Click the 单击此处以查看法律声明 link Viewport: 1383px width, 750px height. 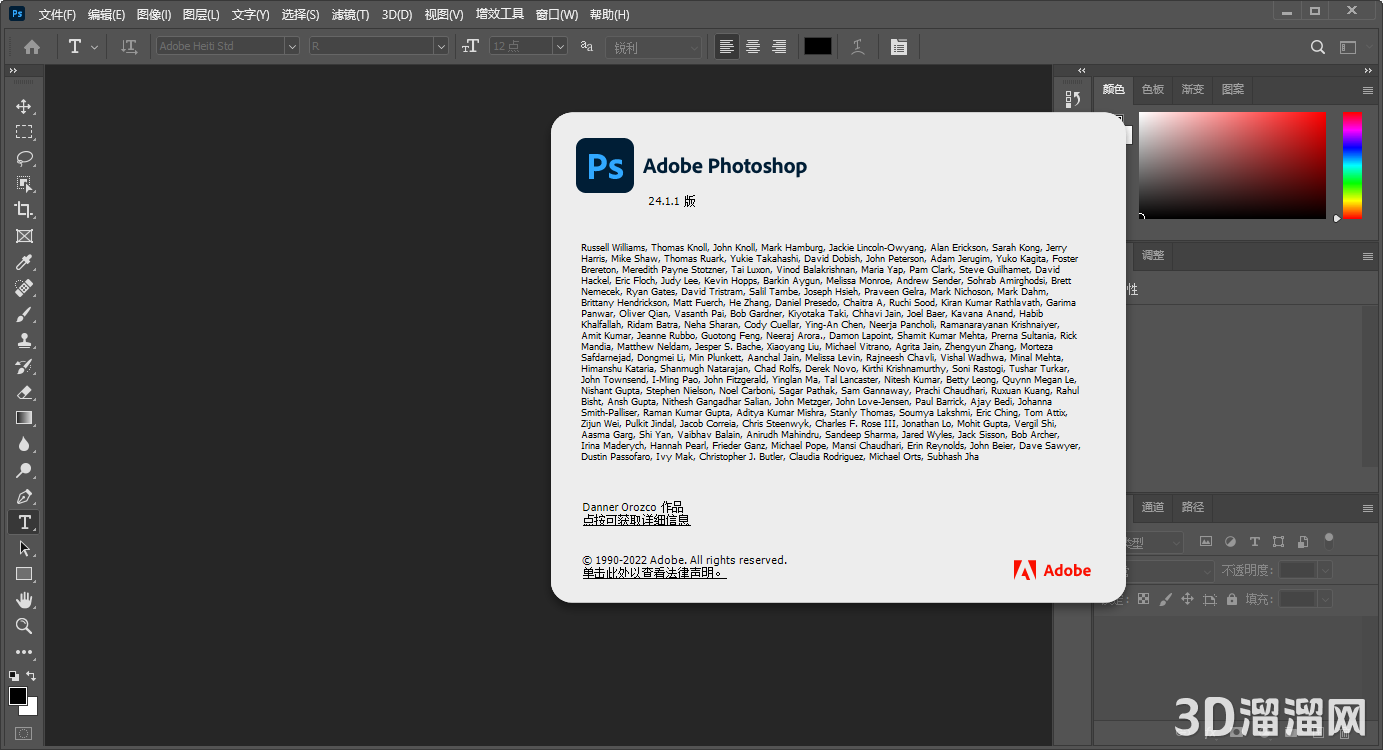(654, 573)
